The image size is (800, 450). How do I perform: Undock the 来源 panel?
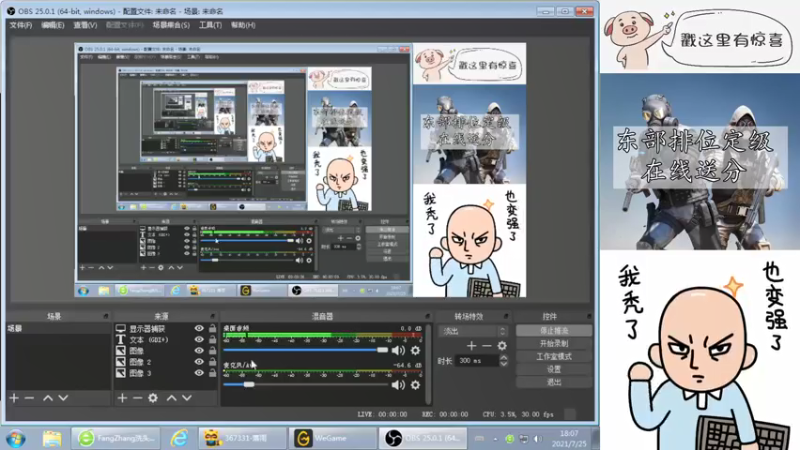point(213,316)
